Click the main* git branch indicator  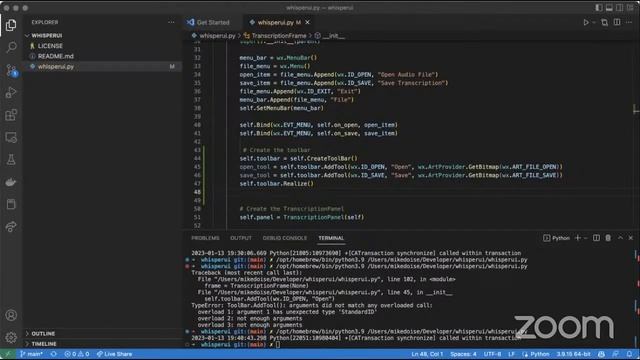[31, 354]
